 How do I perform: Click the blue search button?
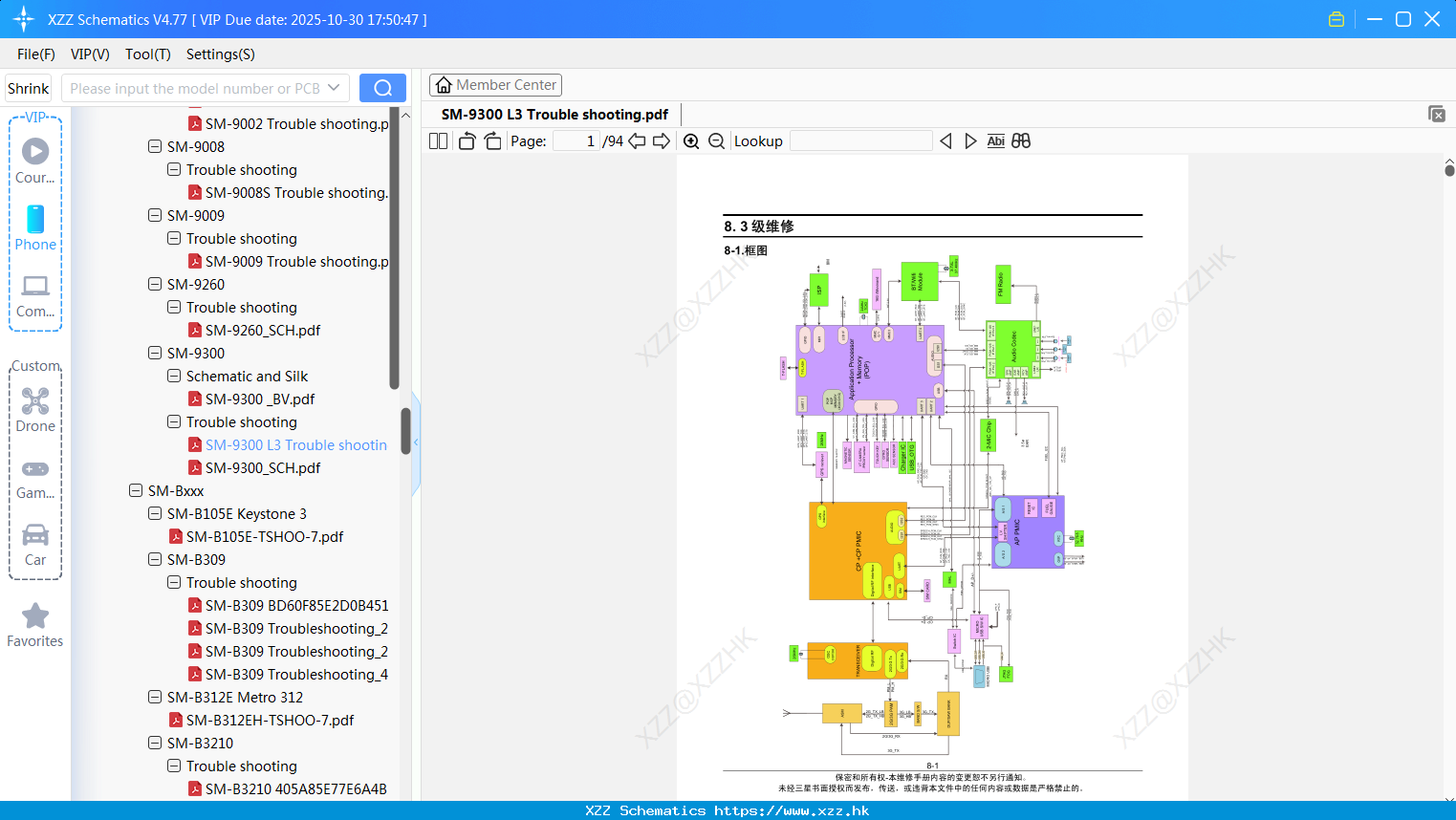(382, 88)
